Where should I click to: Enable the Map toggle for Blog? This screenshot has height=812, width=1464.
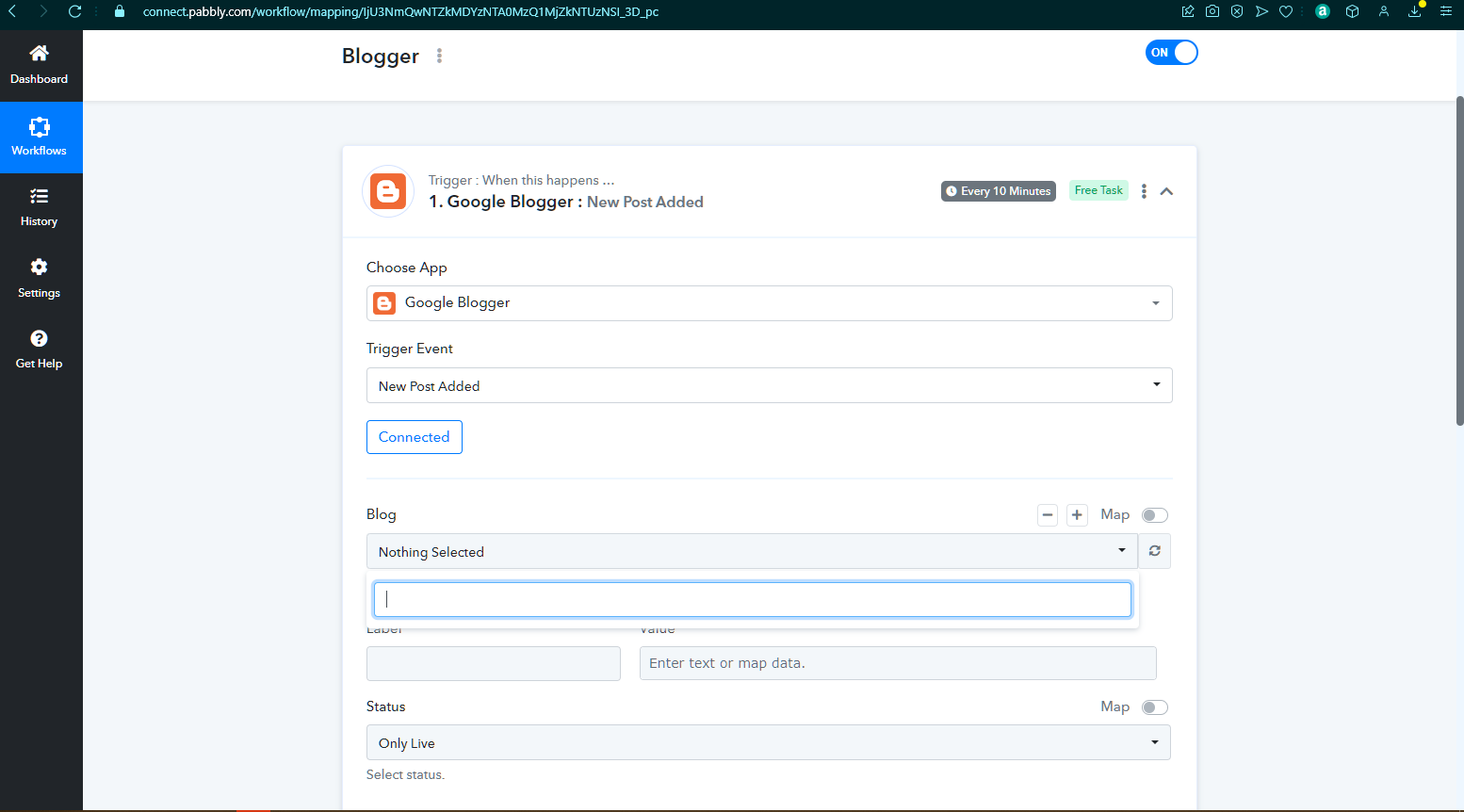1155,515
